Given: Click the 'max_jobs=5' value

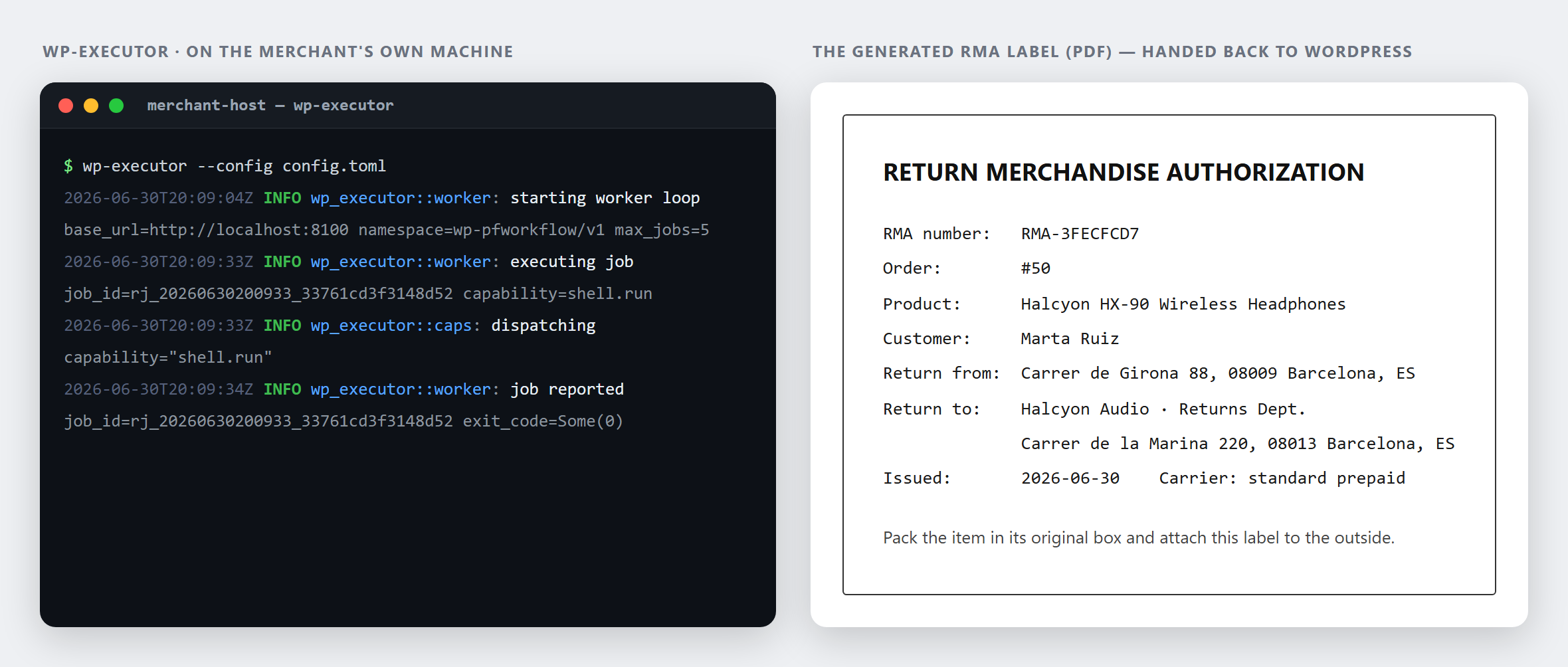Looking at the screenshot, I should coord(662,230).
